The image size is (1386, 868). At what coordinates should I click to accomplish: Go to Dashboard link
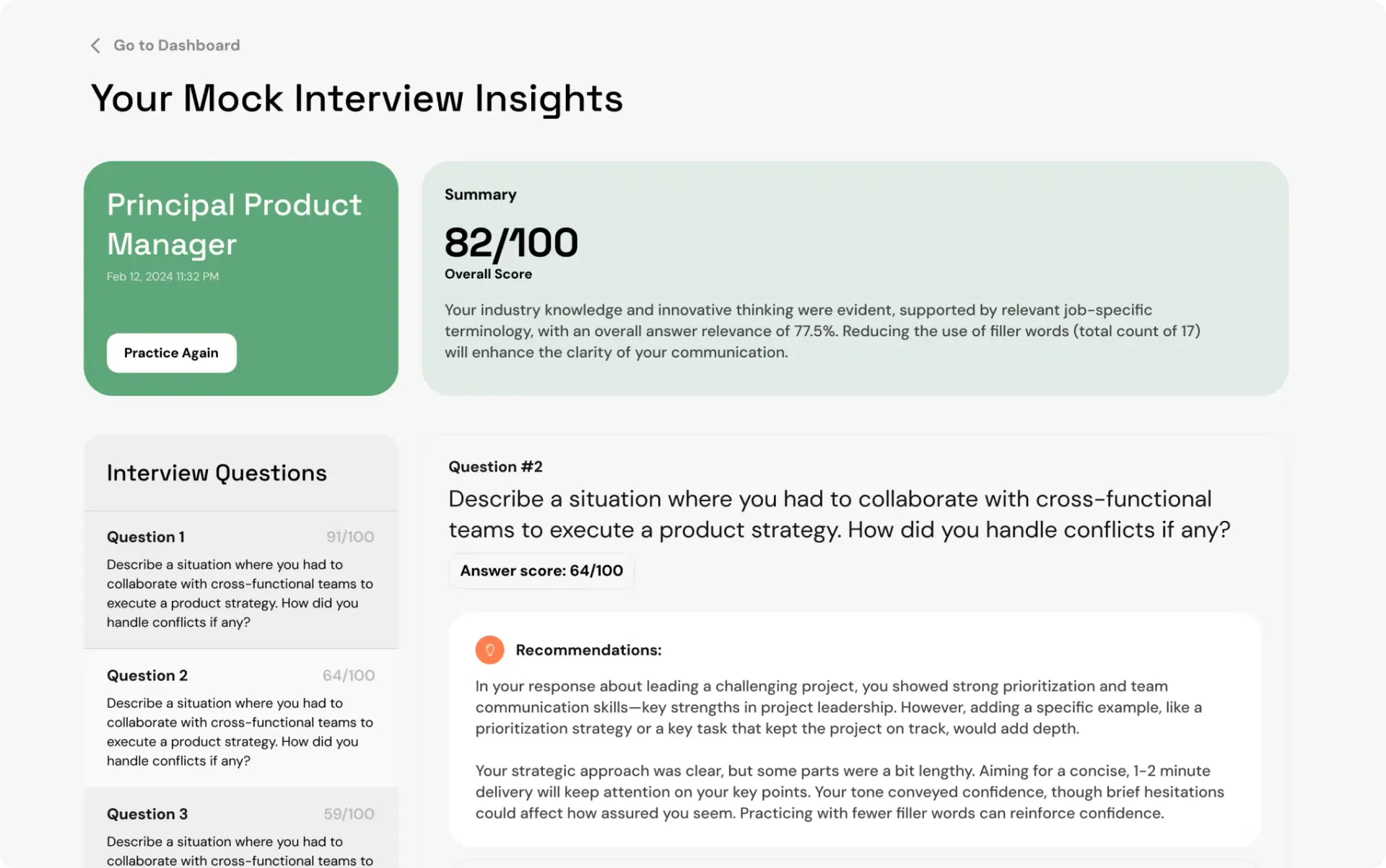coord(176,45)
